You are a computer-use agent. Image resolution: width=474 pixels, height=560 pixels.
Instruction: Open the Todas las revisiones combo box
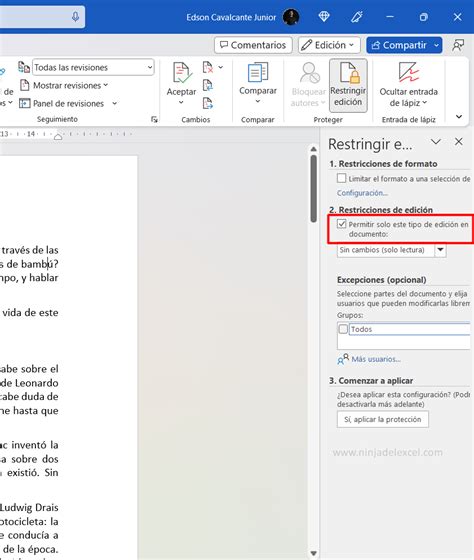pos(93,67)
